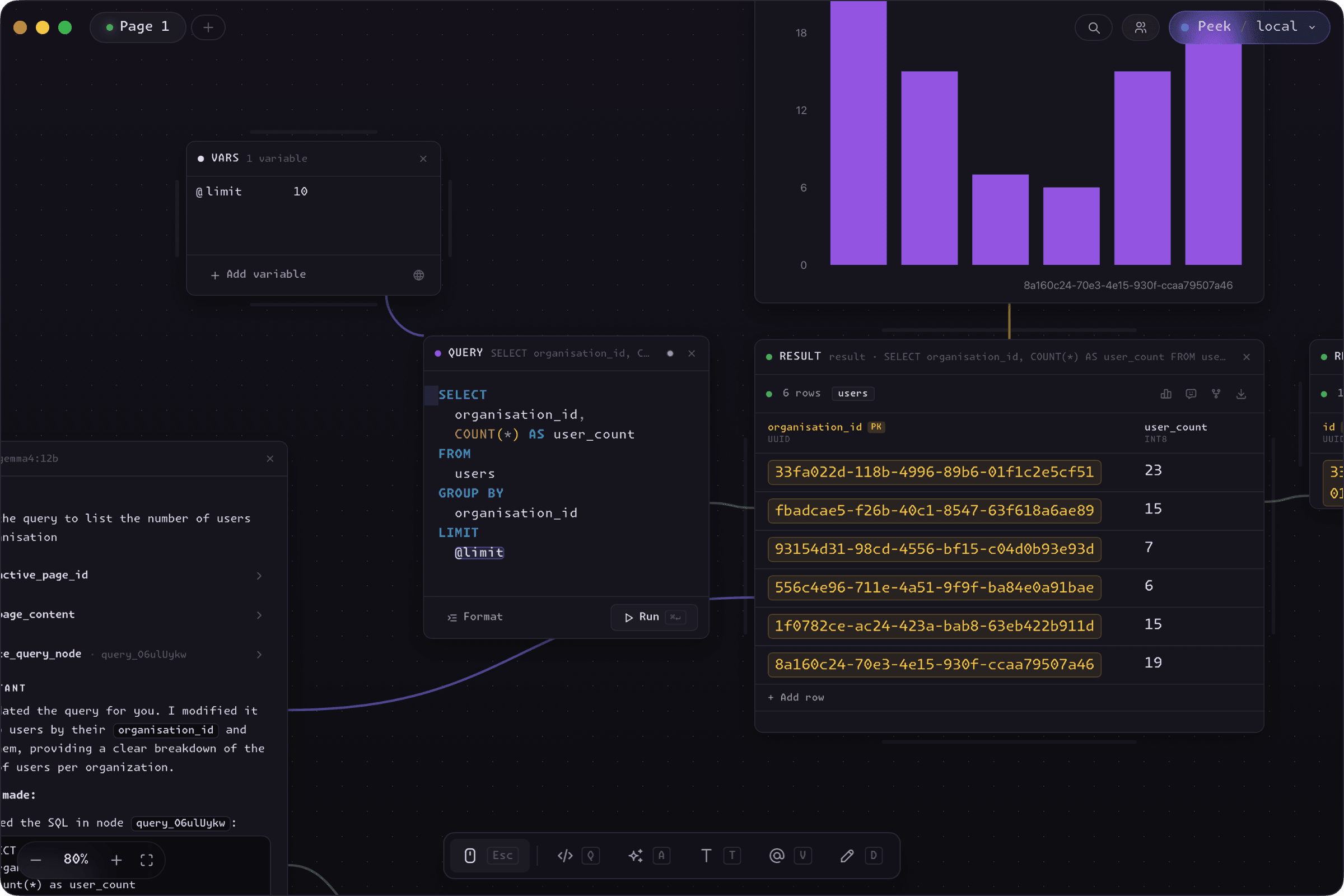The width and height of the screenshot is (1344, 896).
Task: Add a new page with the plus button
Action: 208,27
